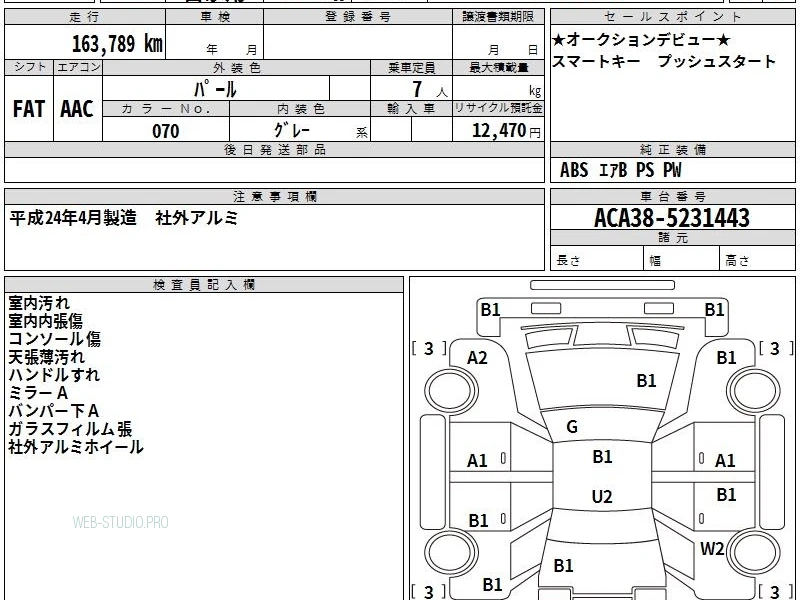Select the AAC air conditioner value
This screenshot has height=600, width=800.
point(77,109)
